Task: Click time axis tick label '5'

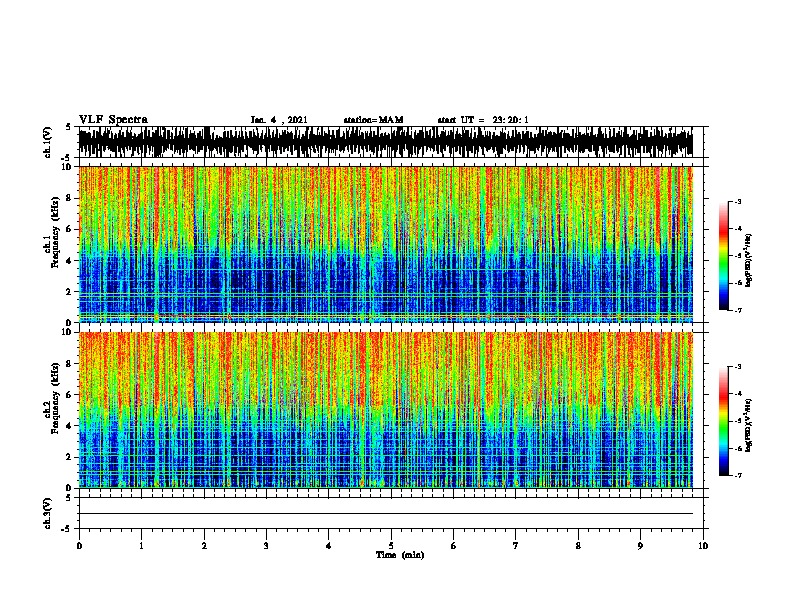Action: 391,545
